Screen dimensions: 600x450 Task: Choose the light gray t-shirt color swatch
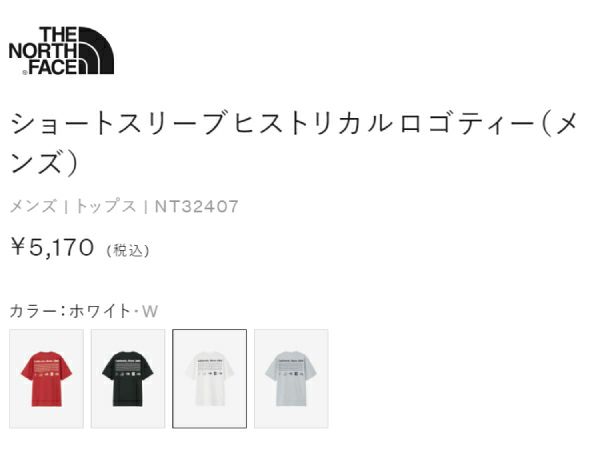pos(291,378)
